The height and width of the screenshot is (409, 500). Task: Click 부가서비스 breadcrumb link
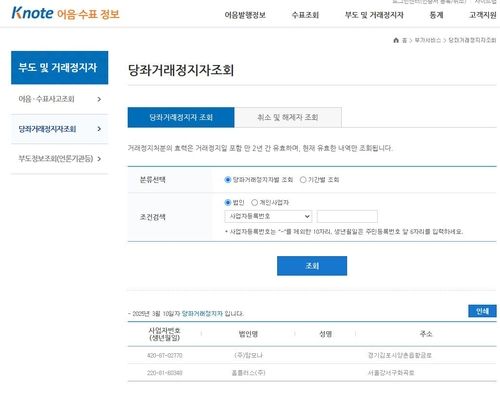pos(428,40)
